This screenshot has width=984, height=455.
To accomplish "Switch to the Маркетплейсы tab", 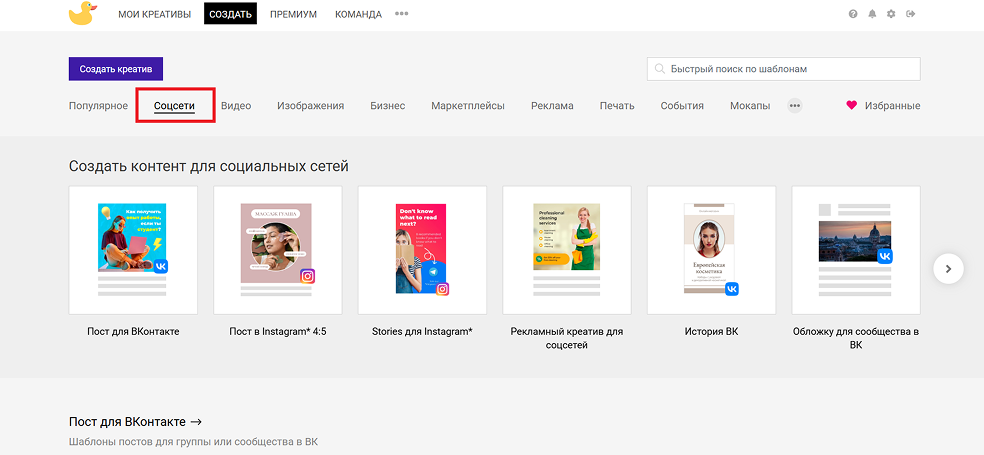I will click(x=468, y=105).
